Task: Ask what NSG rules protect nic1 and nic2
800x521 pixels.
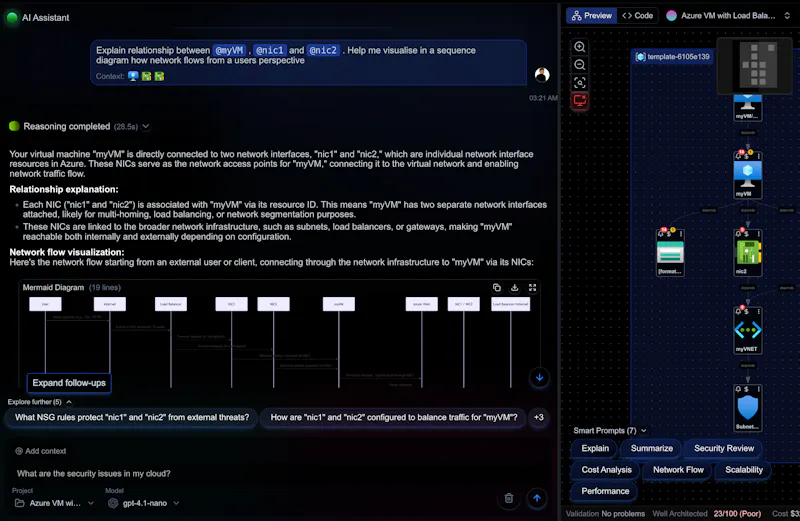Action: coord(132,417)
